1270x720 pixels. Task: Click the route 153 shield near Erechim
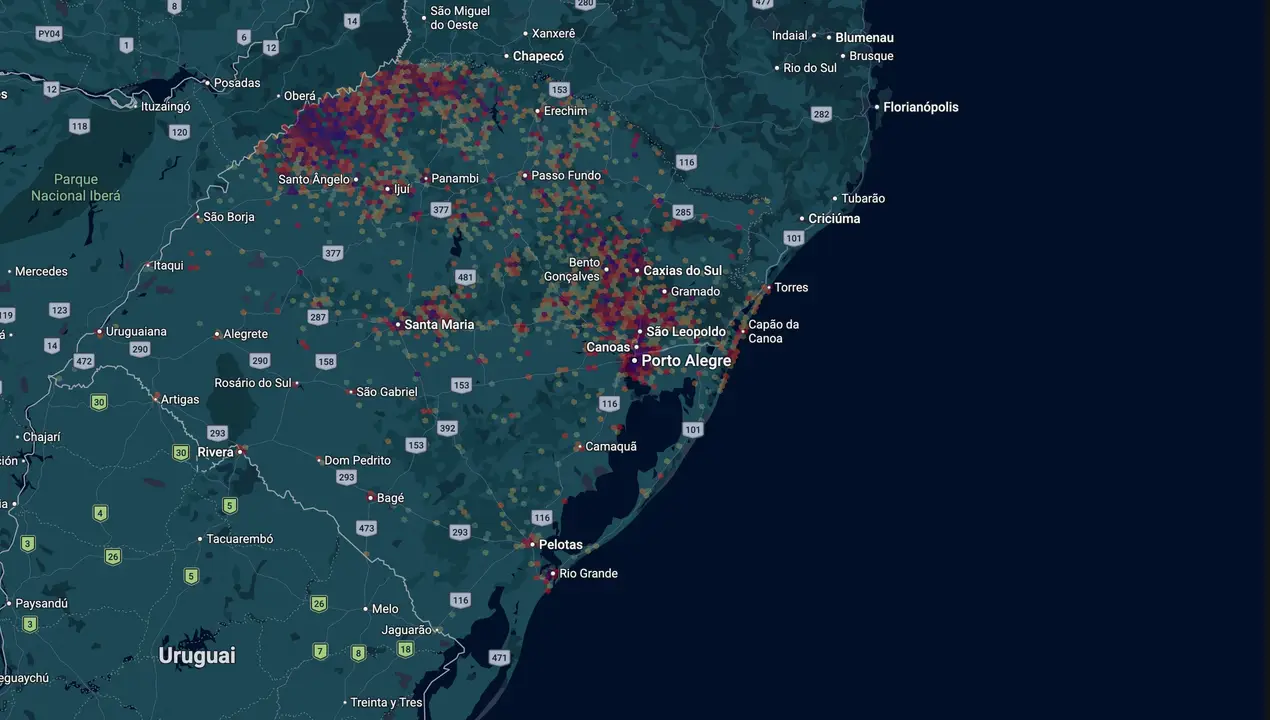pos(559,90)
